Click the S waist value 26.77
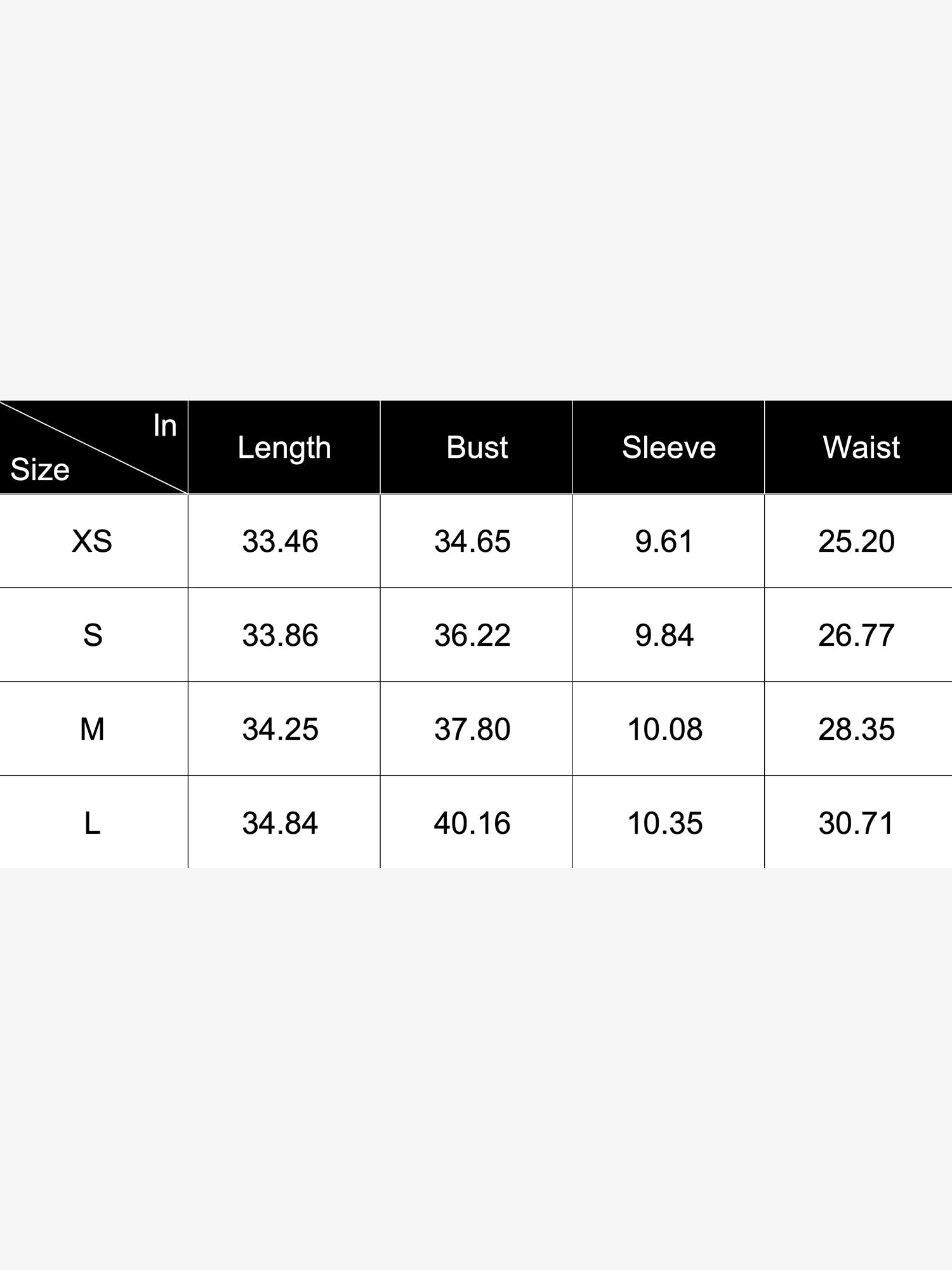 click(856, 635)
